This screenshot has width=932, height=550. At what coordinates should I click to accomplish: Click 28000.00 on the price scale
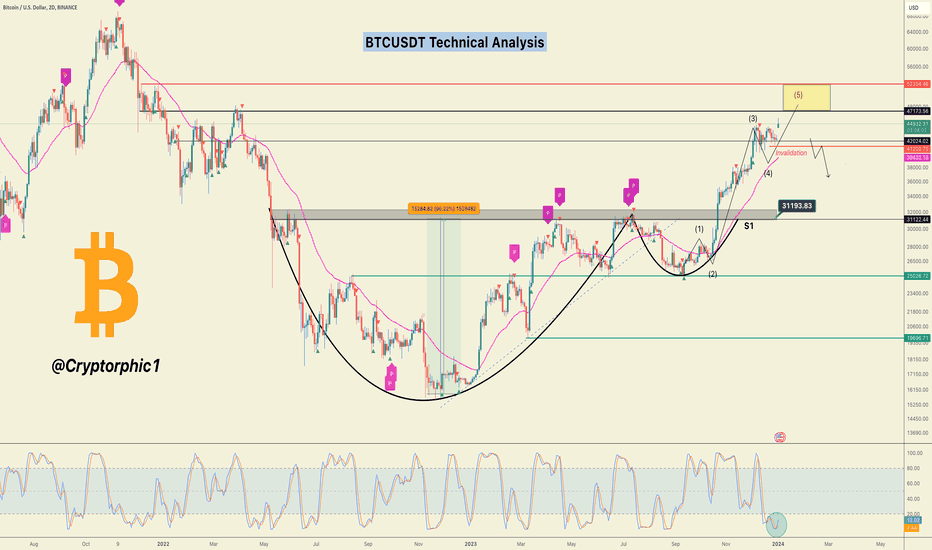pos(917,247)
